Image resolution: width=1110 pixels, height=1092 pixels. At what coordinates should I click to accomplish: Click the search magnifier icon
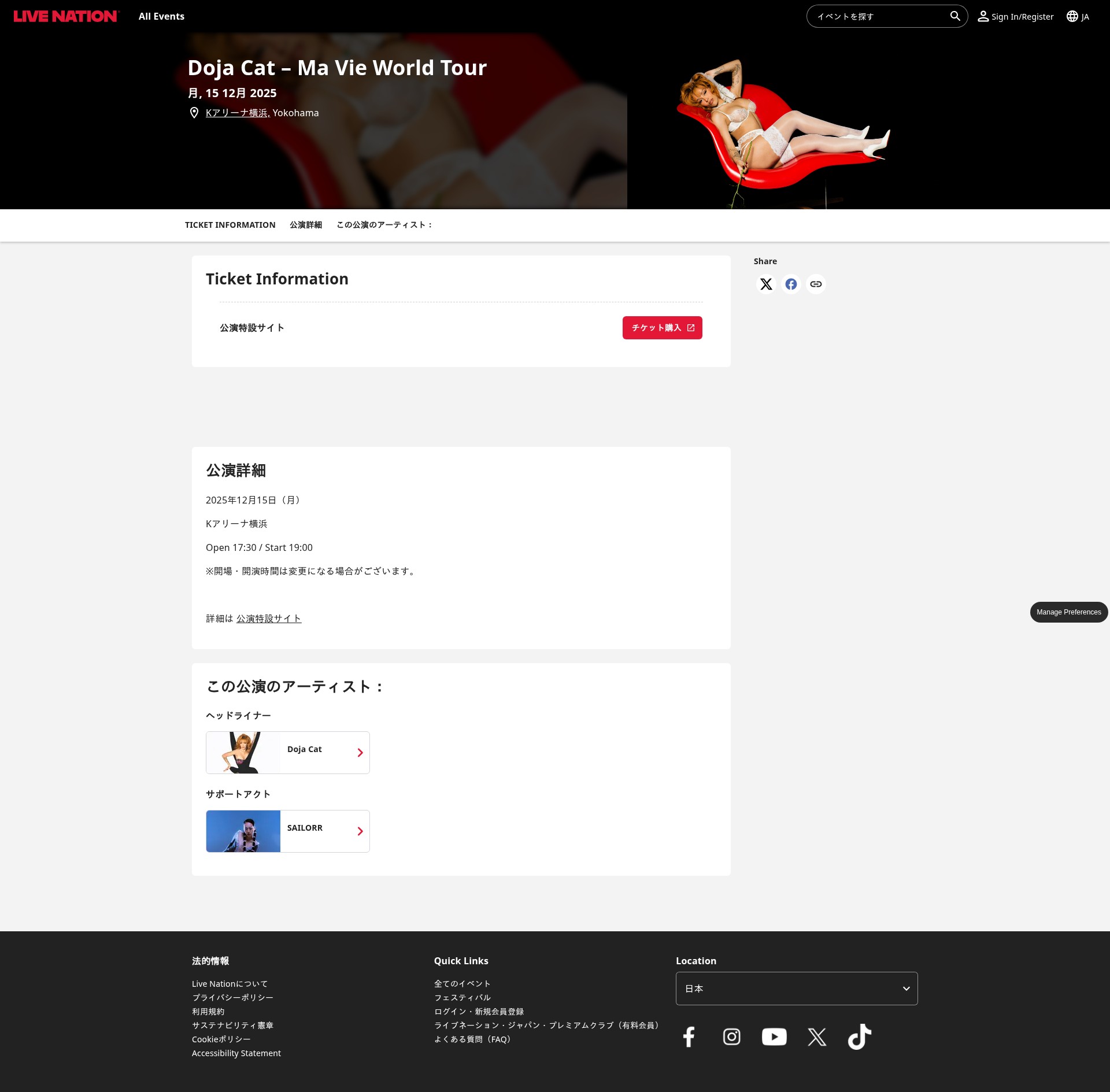tap(955, 16)
